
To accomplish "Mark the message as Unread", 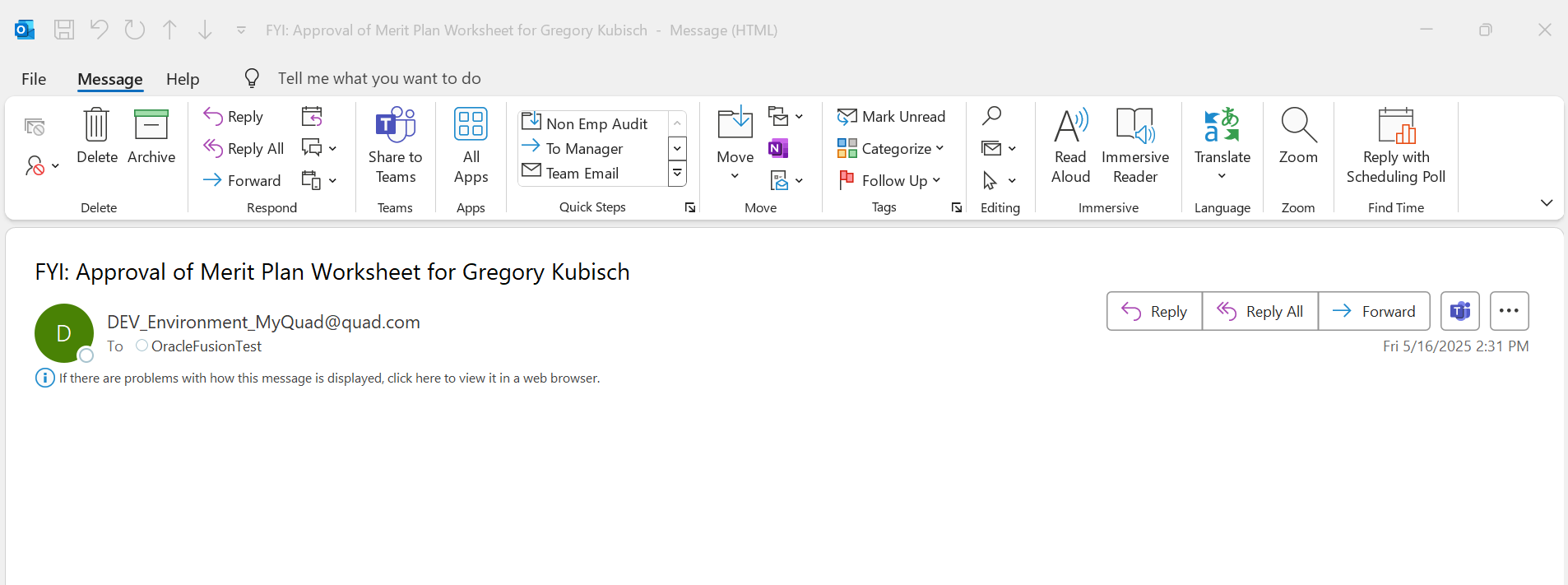I will pyautogui.click(x=892, y=117).
